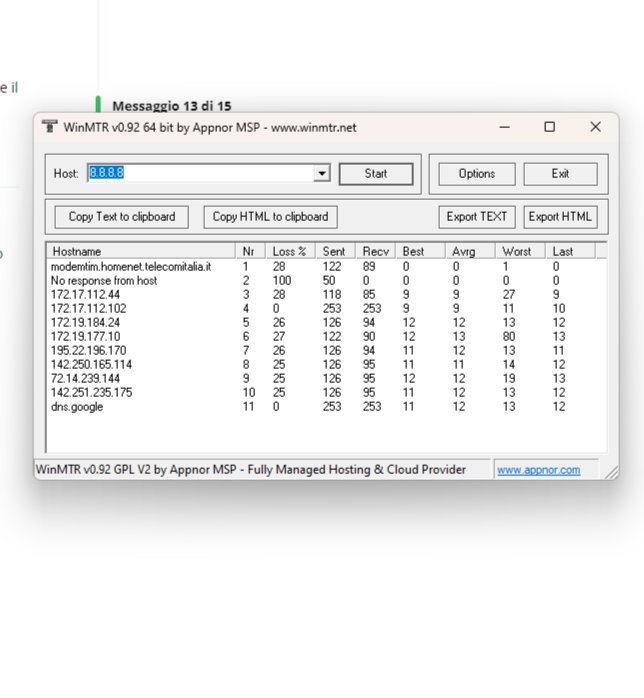Viewport: 644px width, 698px height.
Task: Select the 172.19.177.10 row
Action: (326, 337)
